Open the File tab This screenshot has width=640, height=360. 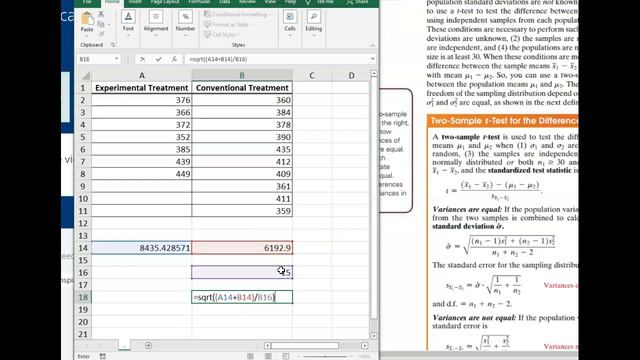(87, 2)
